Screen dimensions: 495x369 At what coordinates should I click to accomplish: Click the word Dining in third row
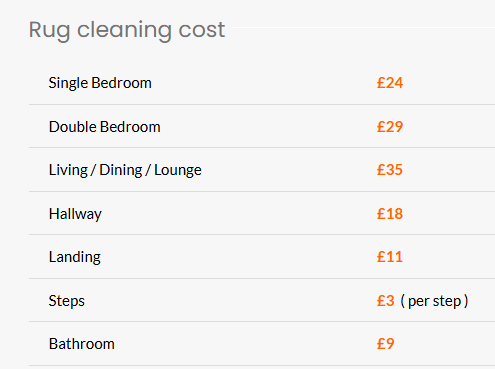pyautogui.click(x=121, y=170)
